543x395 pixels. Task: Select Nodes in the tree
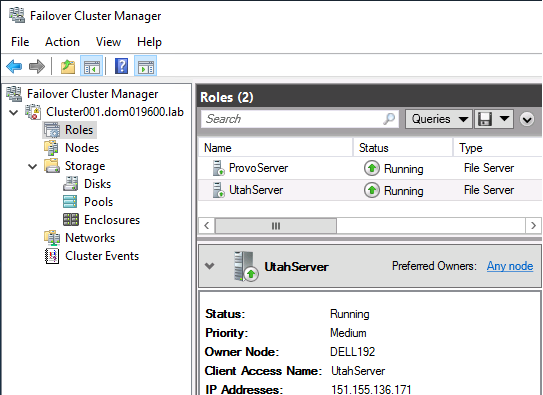[82, 148]
